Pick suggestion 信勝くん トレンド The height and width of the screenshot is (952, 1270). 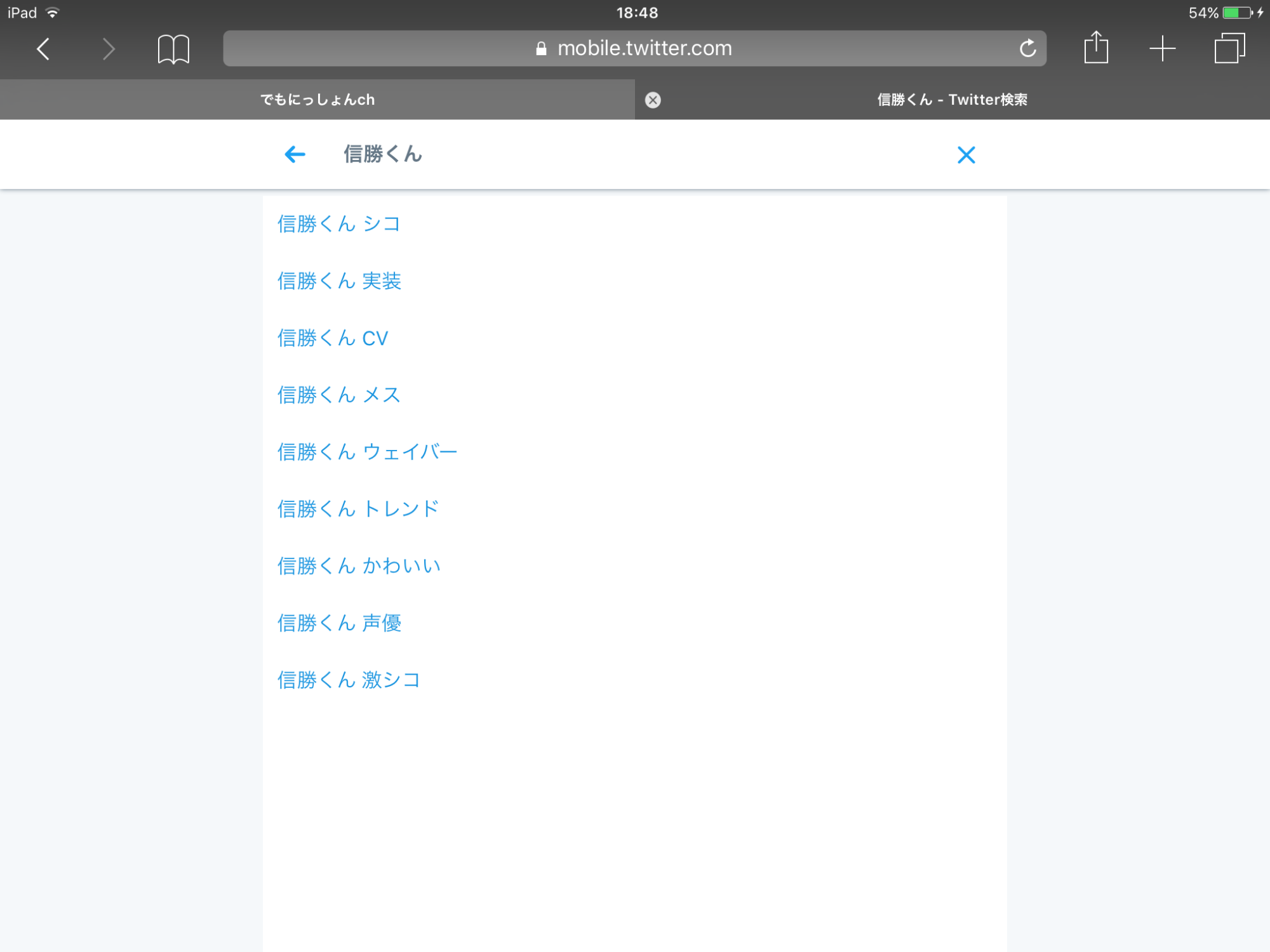359,509
